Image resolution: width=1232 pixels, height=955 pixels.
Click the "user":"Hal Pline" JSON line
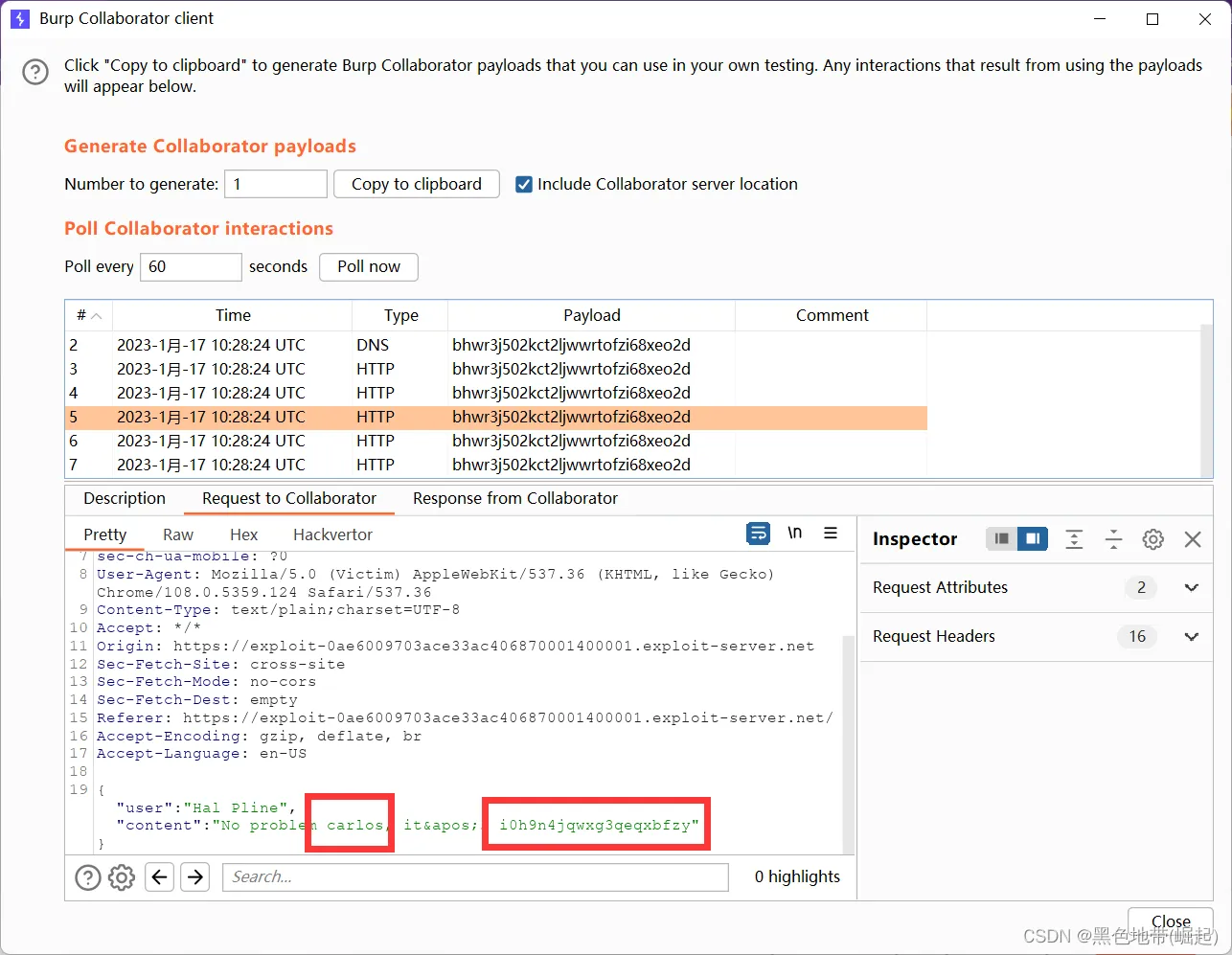pyautogui.click(x=205, y=807)
